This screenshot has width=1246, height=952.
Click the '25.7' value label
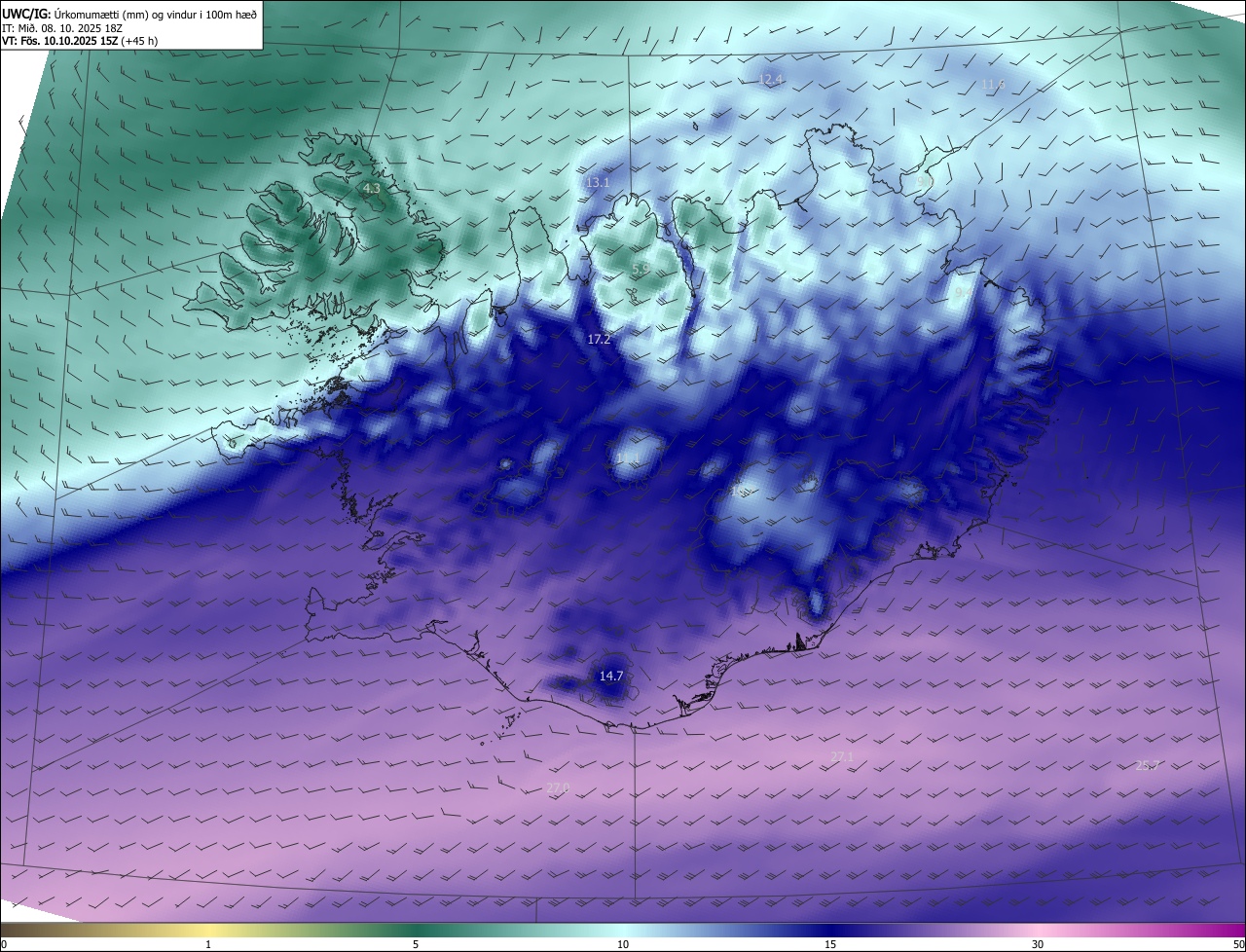tap(1148, 765)
